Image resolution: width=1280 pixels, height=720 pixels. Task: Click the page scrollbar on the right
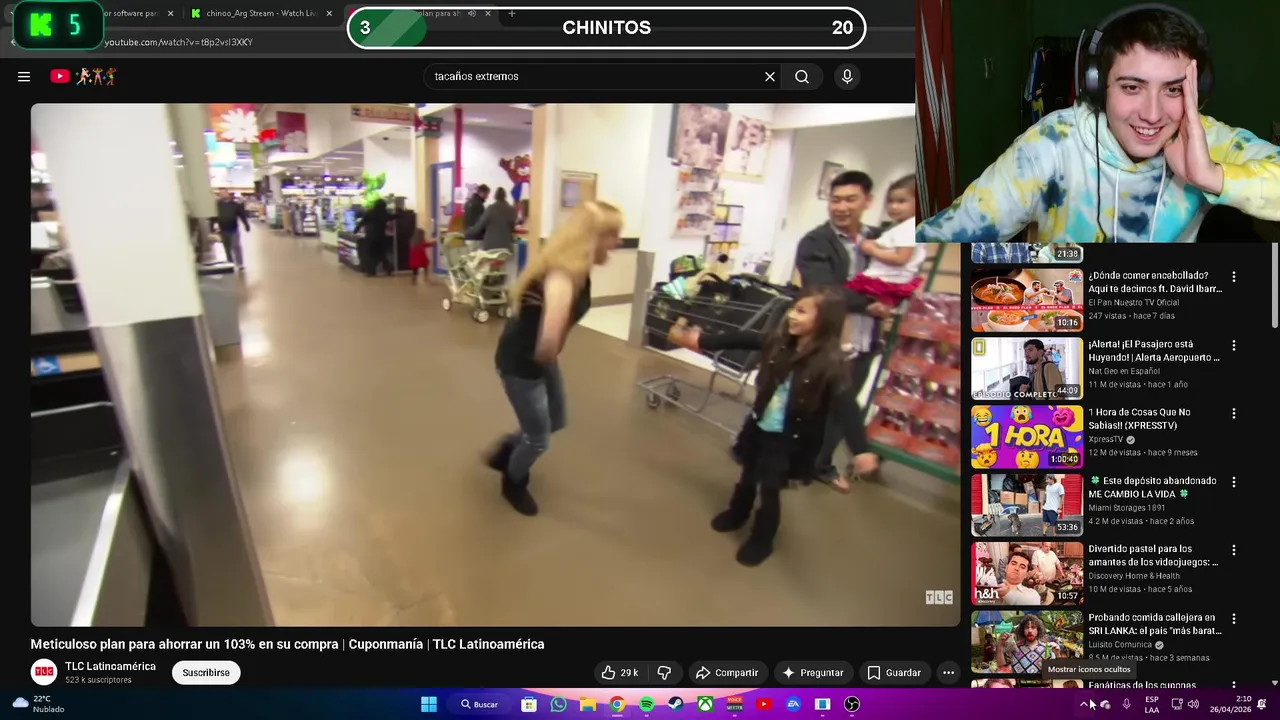click(1274, 285)
